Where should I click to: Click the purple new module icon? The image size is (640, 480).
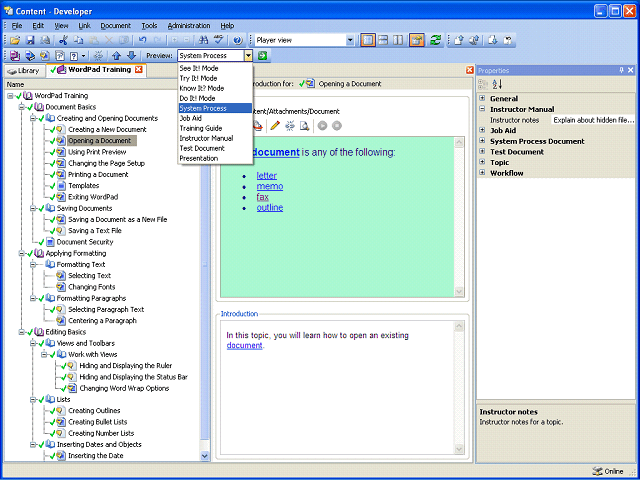[x=15, y=56]
